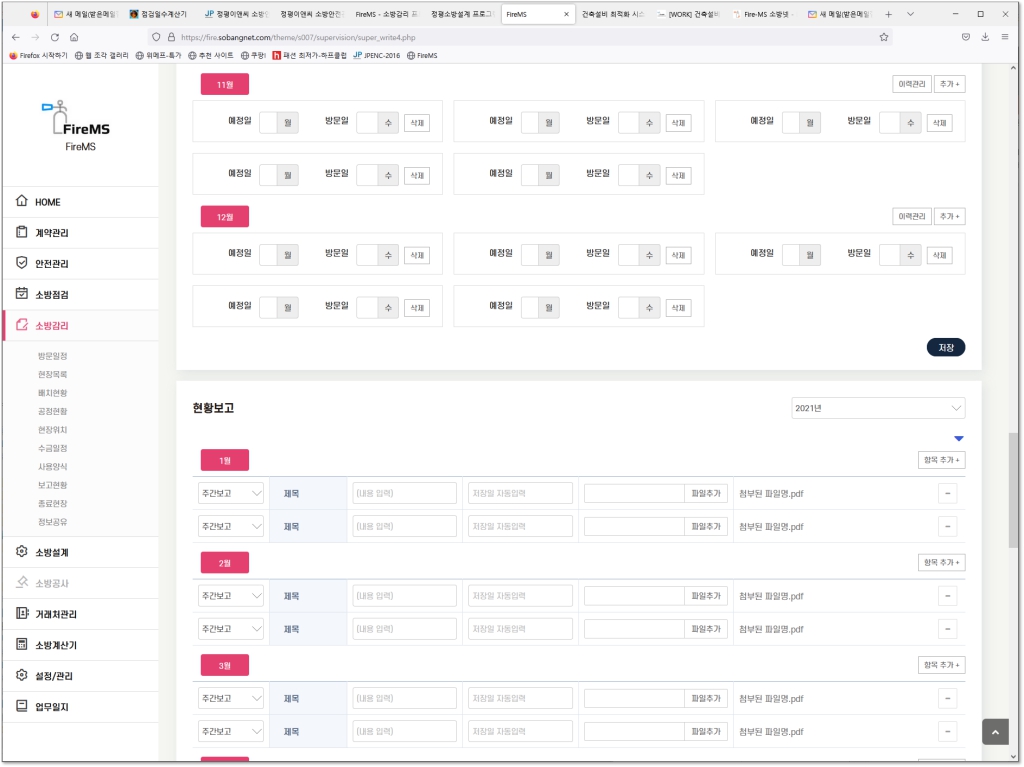Bookmark this page with the star icon
1024x767 pixels.
point(884,36)
